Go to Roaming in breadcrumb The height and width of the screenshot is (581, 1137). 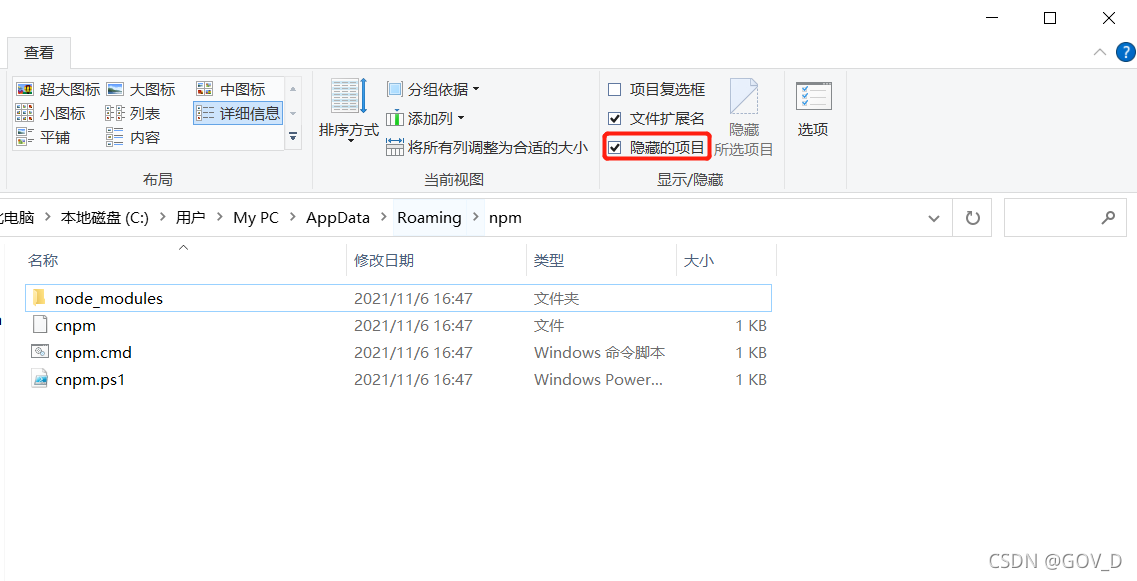pyautogui.click(x=429, y=218)
